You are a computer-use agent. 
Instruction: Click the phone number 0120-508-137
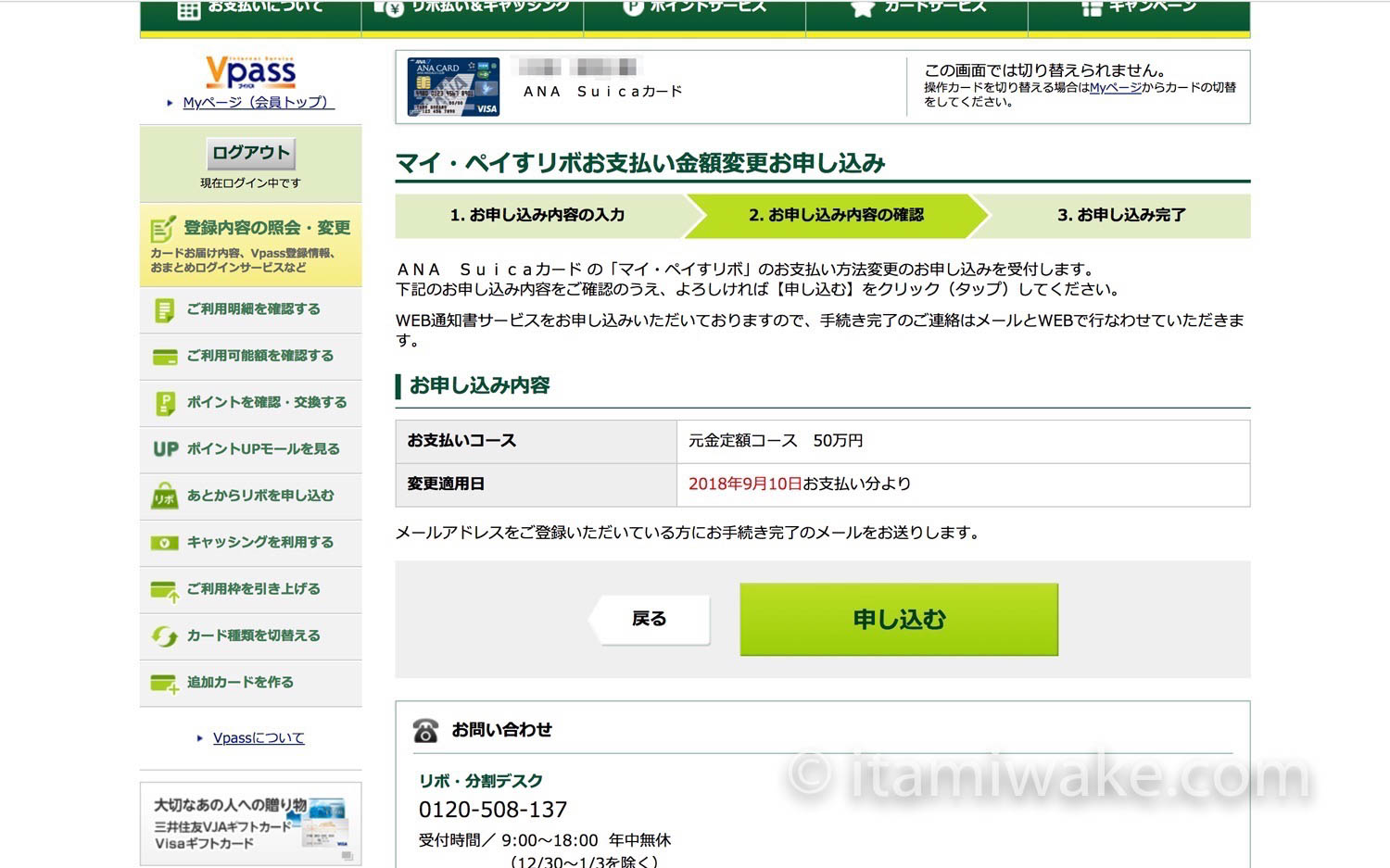tap(493, 810)
